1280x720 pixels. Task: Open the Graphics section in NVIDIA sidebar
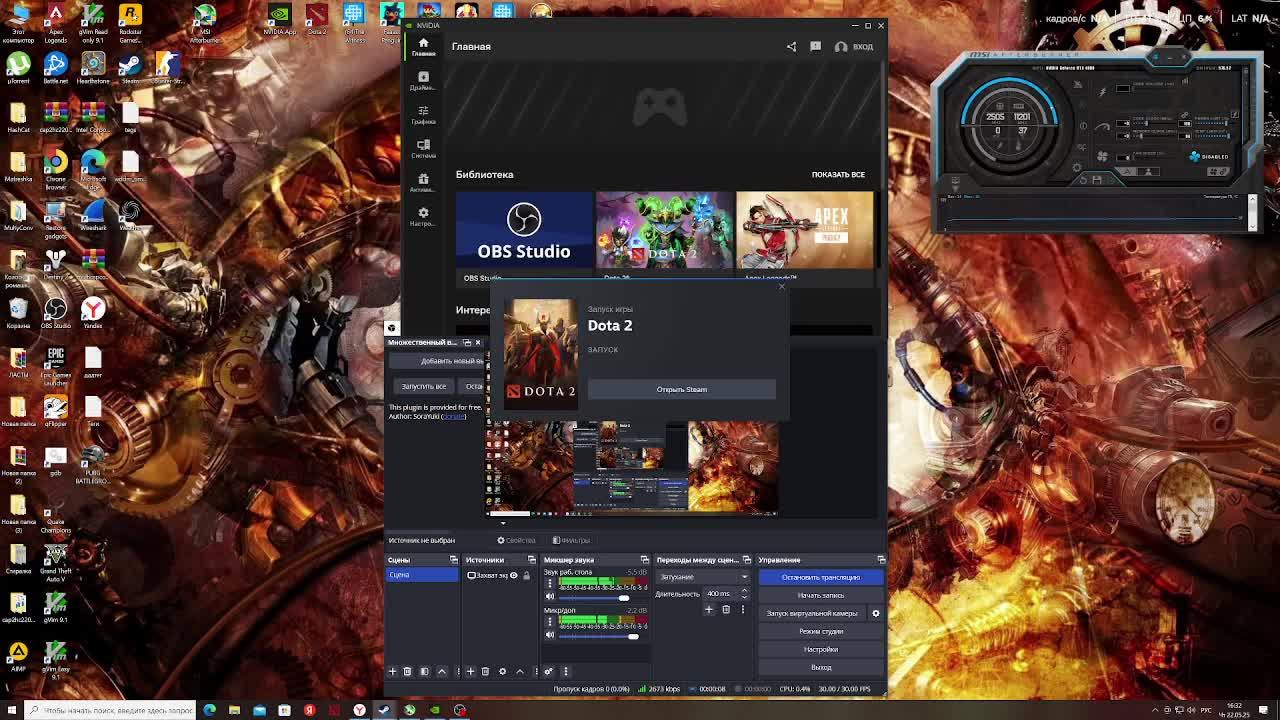[x=423, y=114]
